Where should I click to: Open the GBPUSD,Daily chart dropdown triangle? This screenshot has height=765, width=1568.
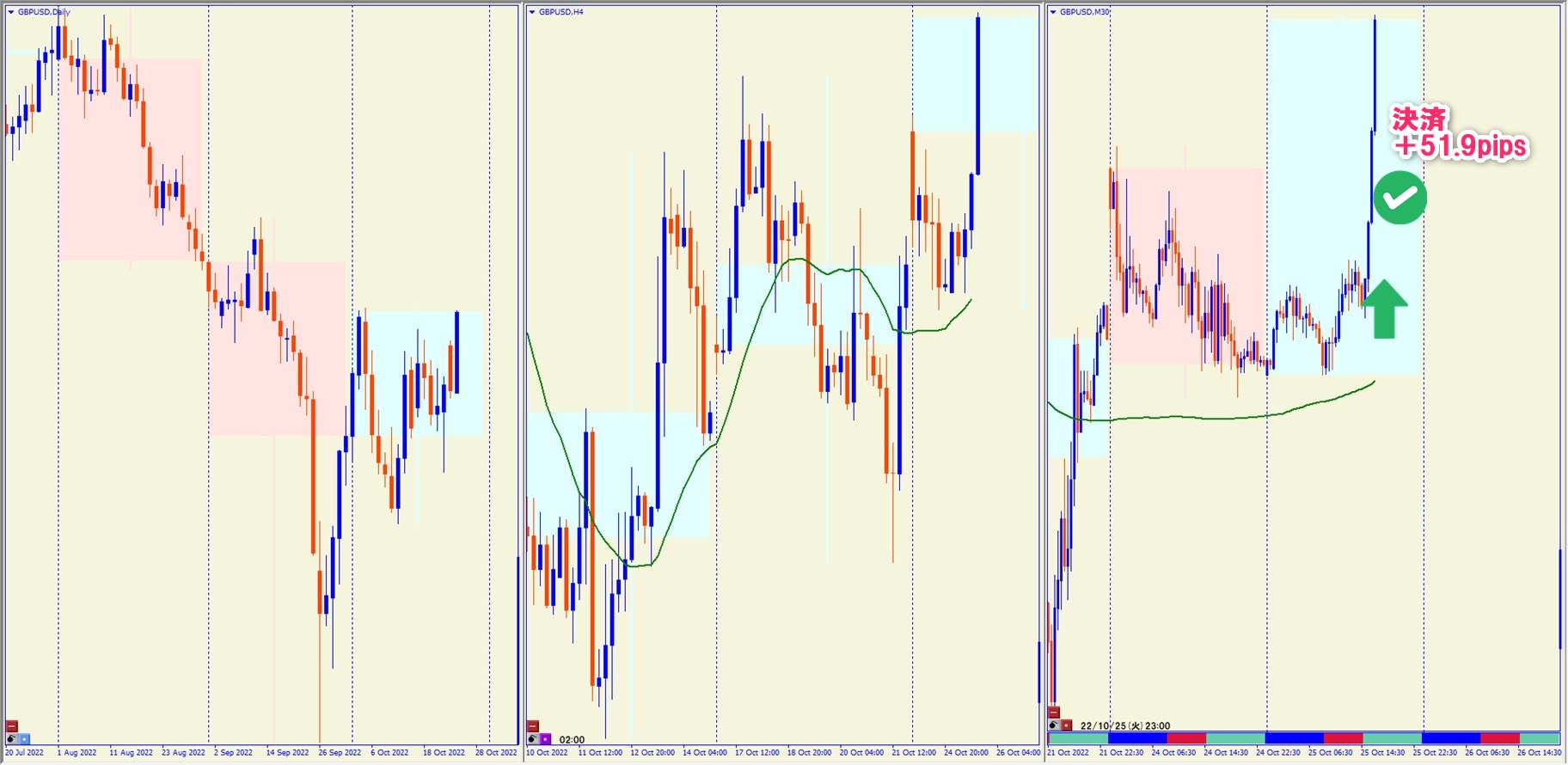tap(11, 12)
